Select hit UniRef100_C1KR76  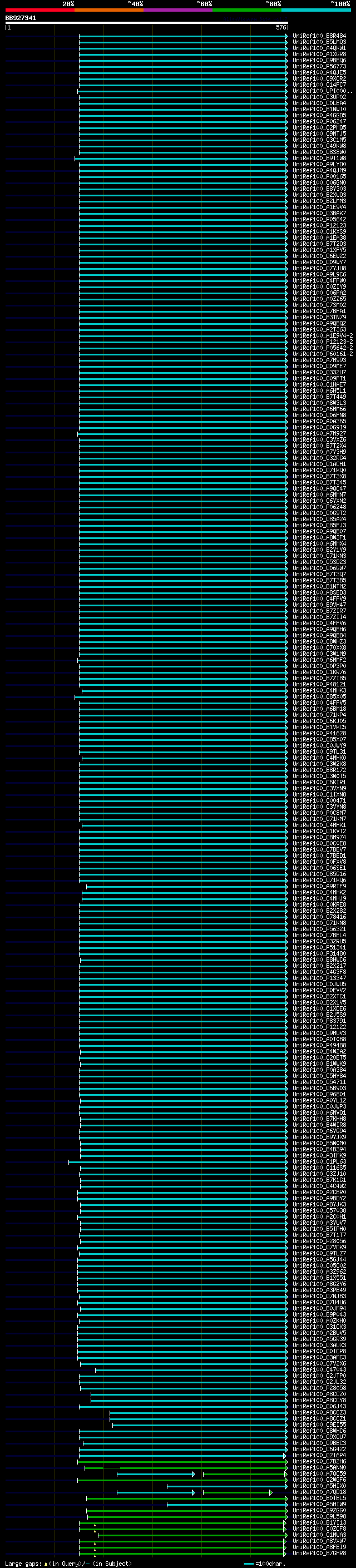click(319, 672)
